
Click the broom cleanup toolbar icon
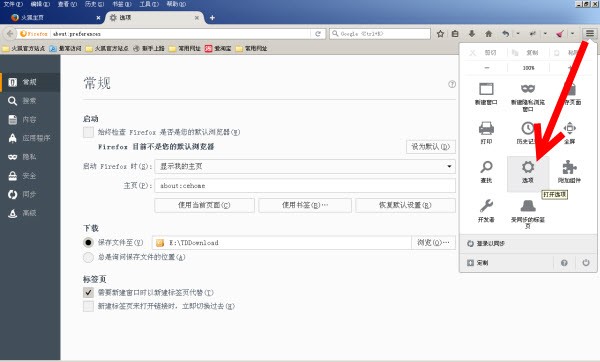click(x=560, y=34)
